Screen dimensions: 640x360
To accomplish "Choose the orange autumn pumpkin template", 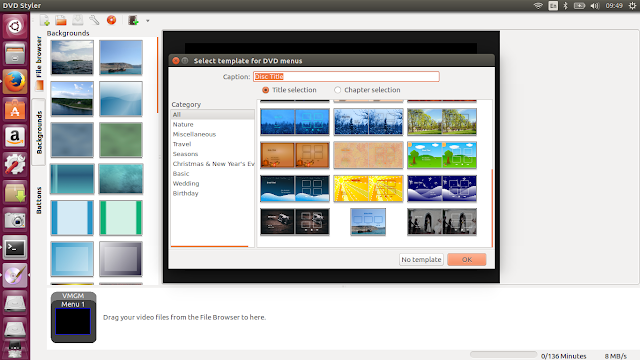I will [x=295, y=155].
